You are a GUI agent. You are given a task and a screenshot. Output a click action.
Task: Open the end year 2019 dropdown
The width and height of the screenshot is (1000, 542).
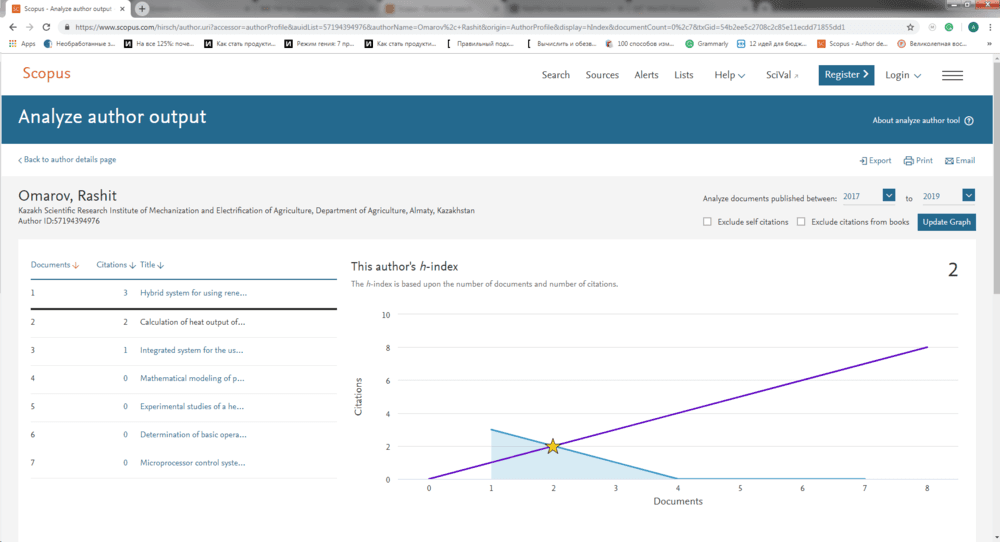[x=968, y=195]
